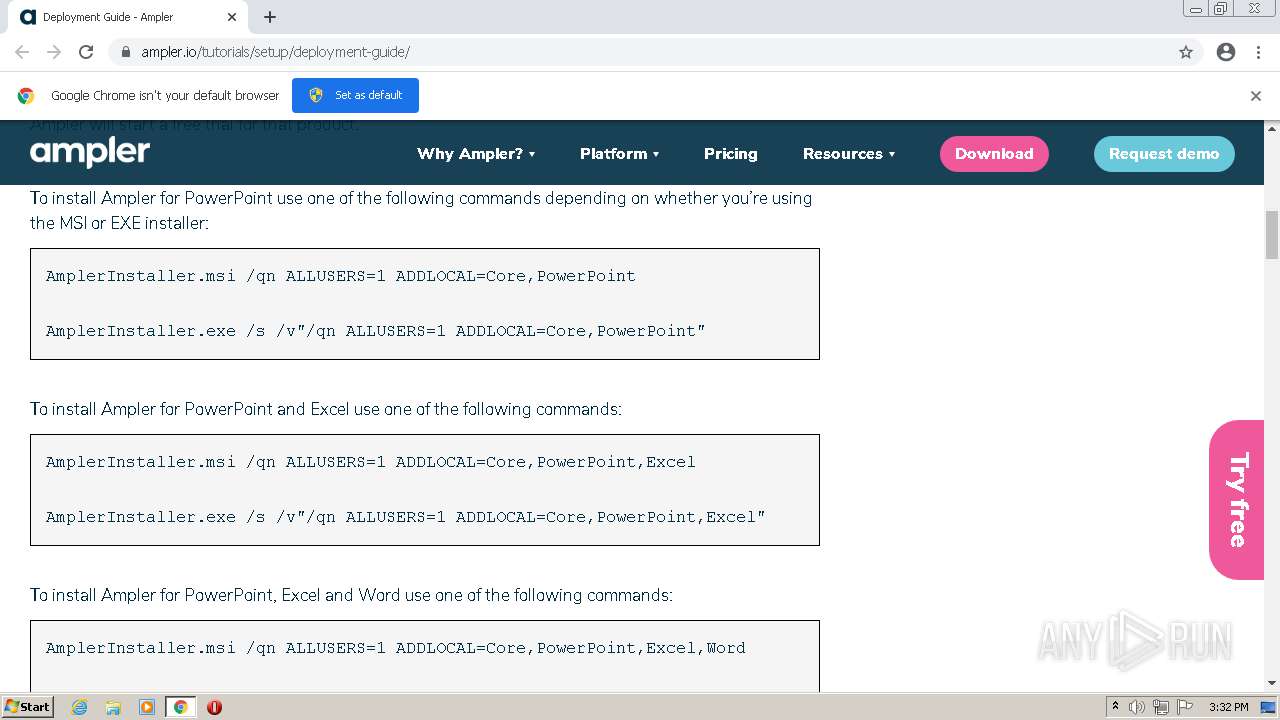
Task: Click the AmplerInstaller.exe Core,PowerPoint" command line
Action: (376, 331)
